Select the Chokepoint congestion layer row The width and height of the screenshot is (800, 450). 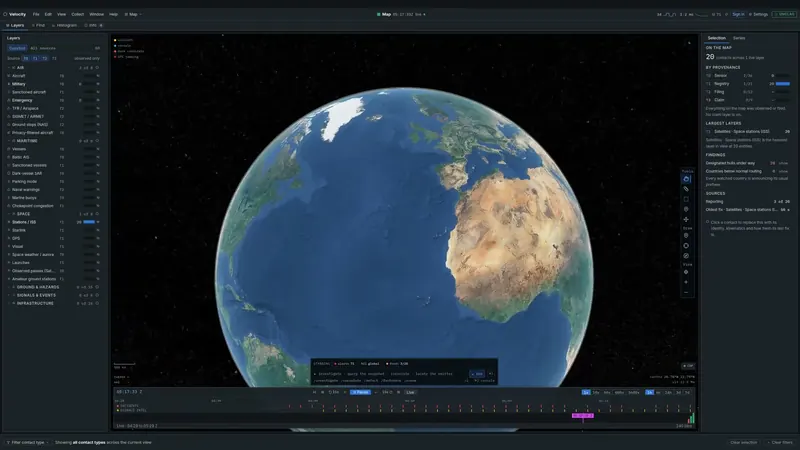point(53,206)
